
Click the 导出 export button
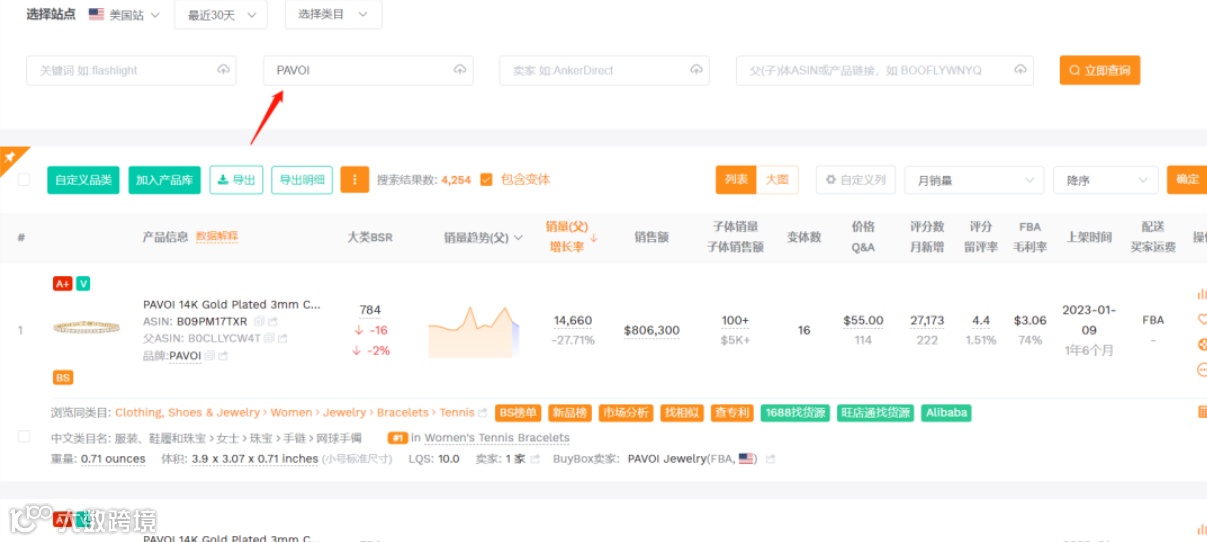coord(236,180)
